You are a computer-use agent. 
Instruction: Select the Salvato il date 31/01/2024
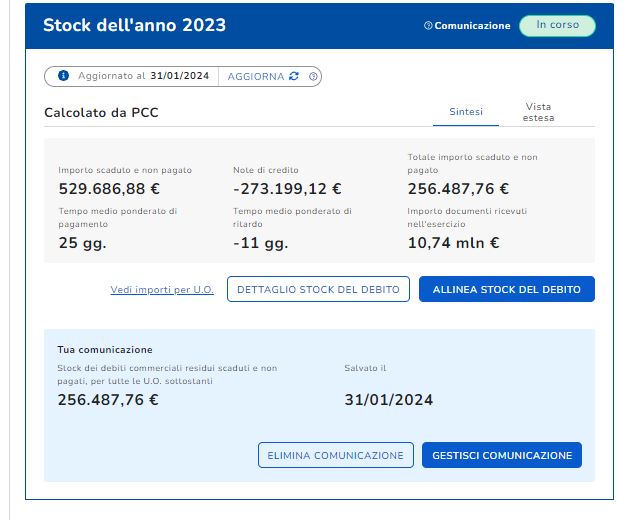point(388,400)
